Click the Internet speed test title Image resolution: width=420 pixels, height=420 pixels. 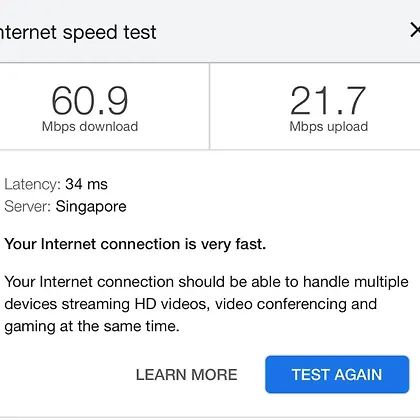tap(78, 32)
